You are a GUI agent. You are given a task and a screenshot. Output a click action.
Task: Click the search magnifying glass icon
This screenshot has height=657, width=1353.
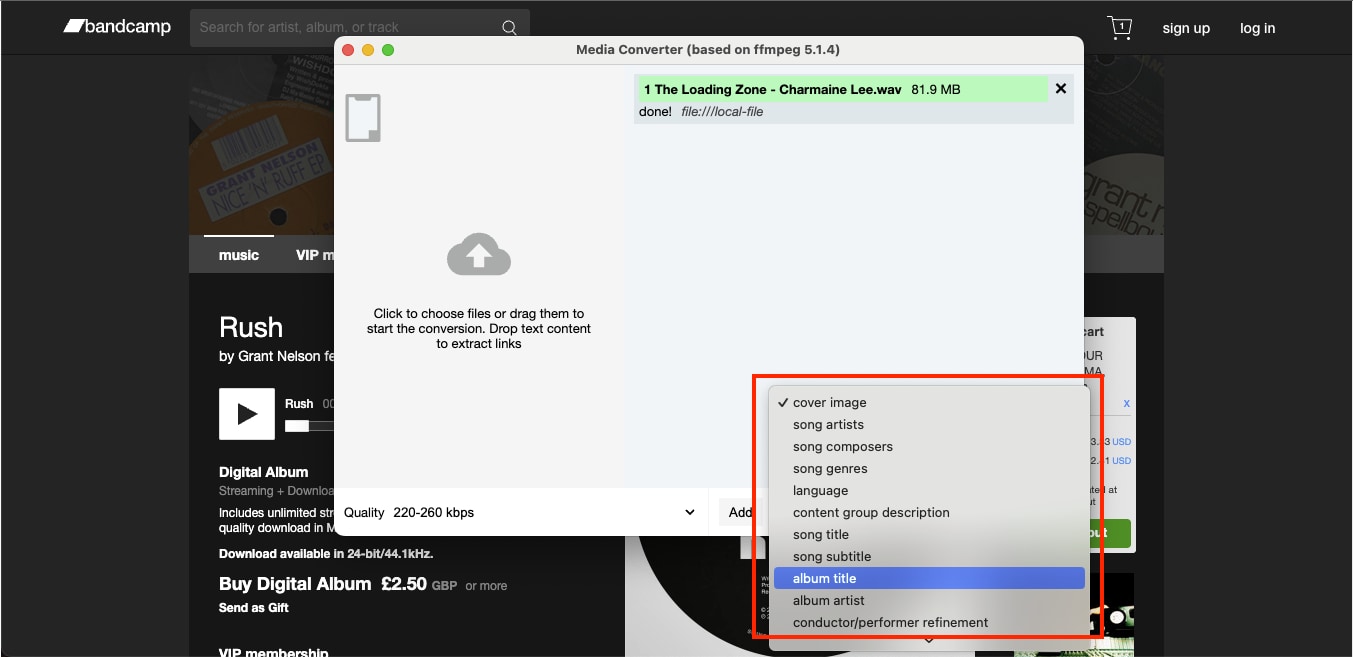(509, 26)
